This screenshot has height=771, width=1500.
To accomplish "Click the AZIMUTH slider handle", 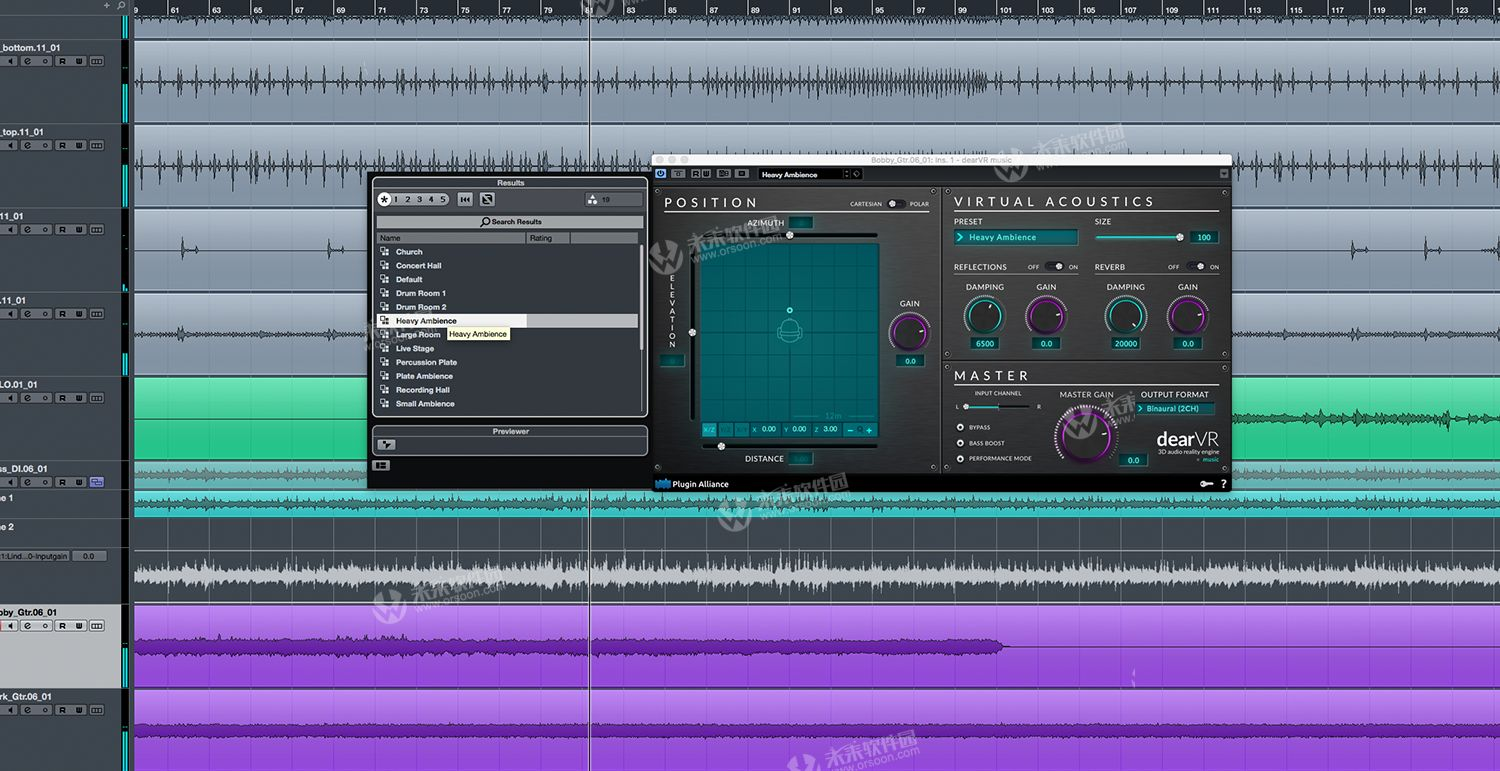I will [789, 235].
